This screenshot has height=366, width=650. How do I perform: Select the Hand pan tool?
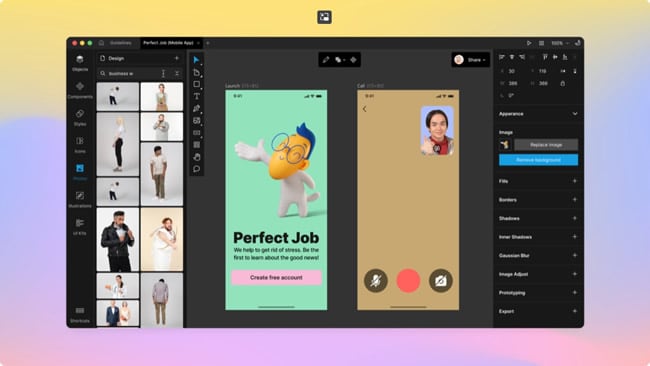click(x=196, y=157)
